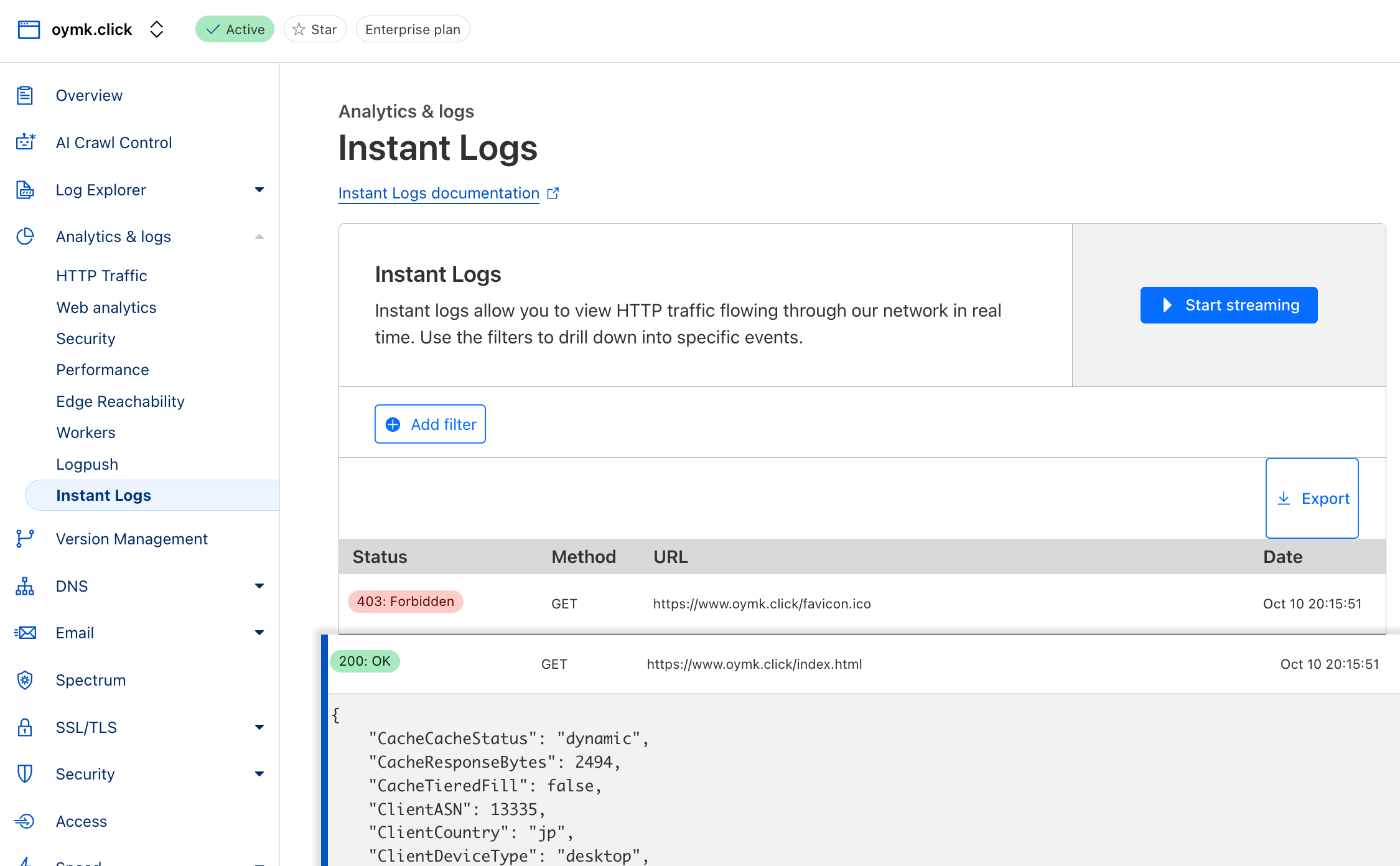This screenshot has height=866, width=1400.
Task: Click the Log Explorer icon
Action: click(26, 190)
